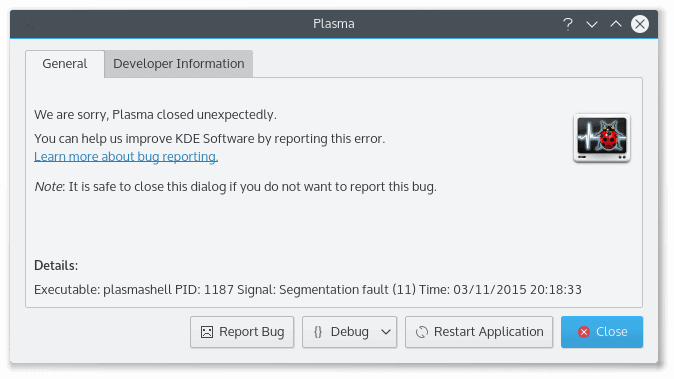Open the Developer Information tab
Viewport: 674px width, 379px height.
point(178,64)
